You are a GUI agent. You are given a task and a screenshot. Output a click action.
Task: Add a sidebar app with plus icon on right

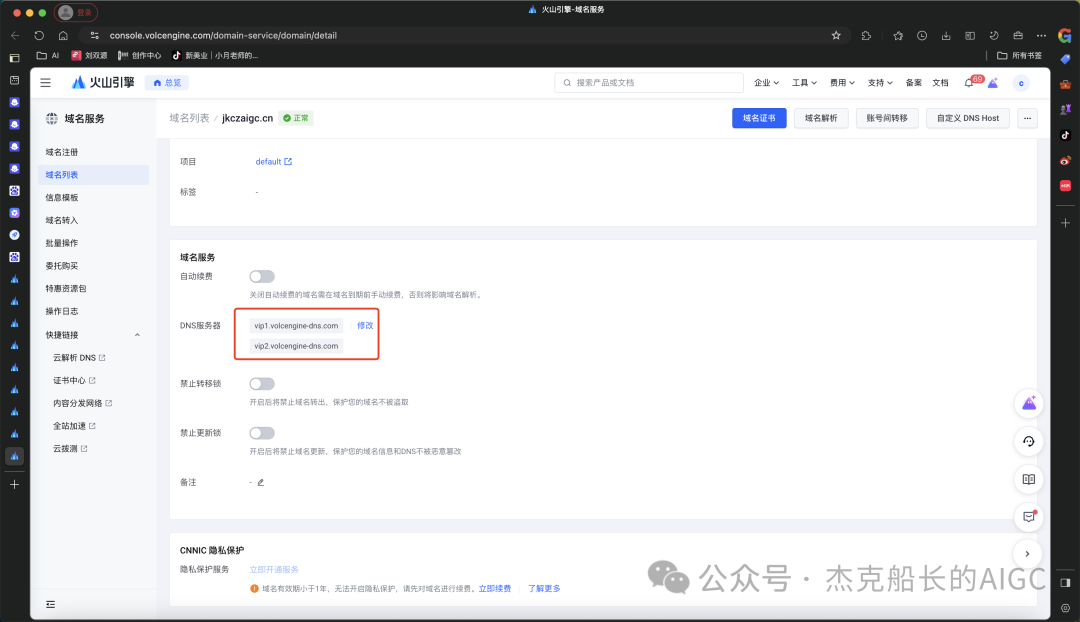(1066, 223)
